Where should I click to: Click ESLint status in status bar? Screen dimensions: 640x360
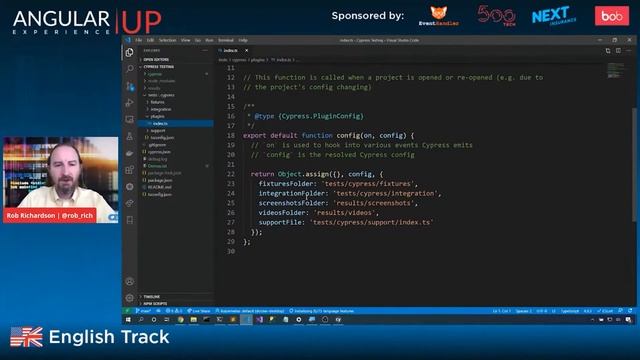(605, 311)
